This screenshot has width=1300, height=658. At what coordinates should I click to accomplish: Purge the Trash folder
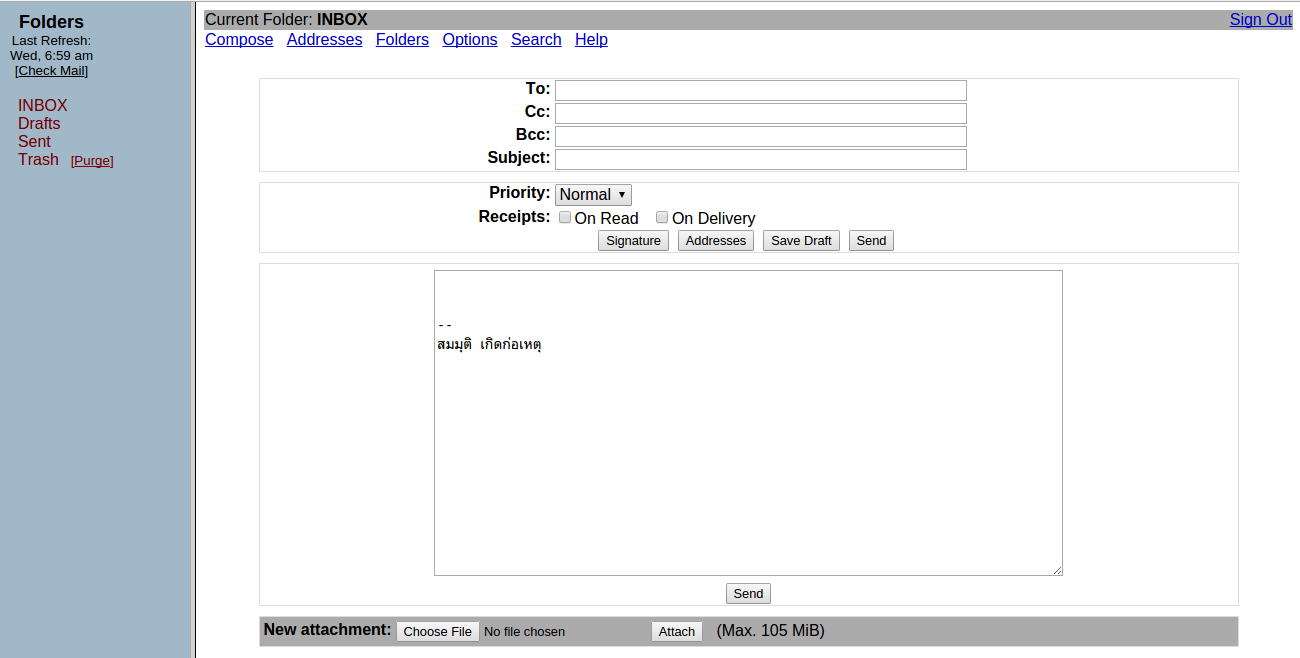click(92, 161)
